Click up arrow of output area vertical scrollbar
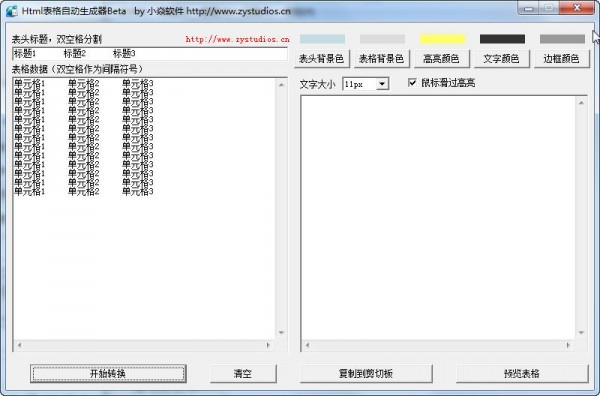This screenshot has height=396, width=600. 581,103
